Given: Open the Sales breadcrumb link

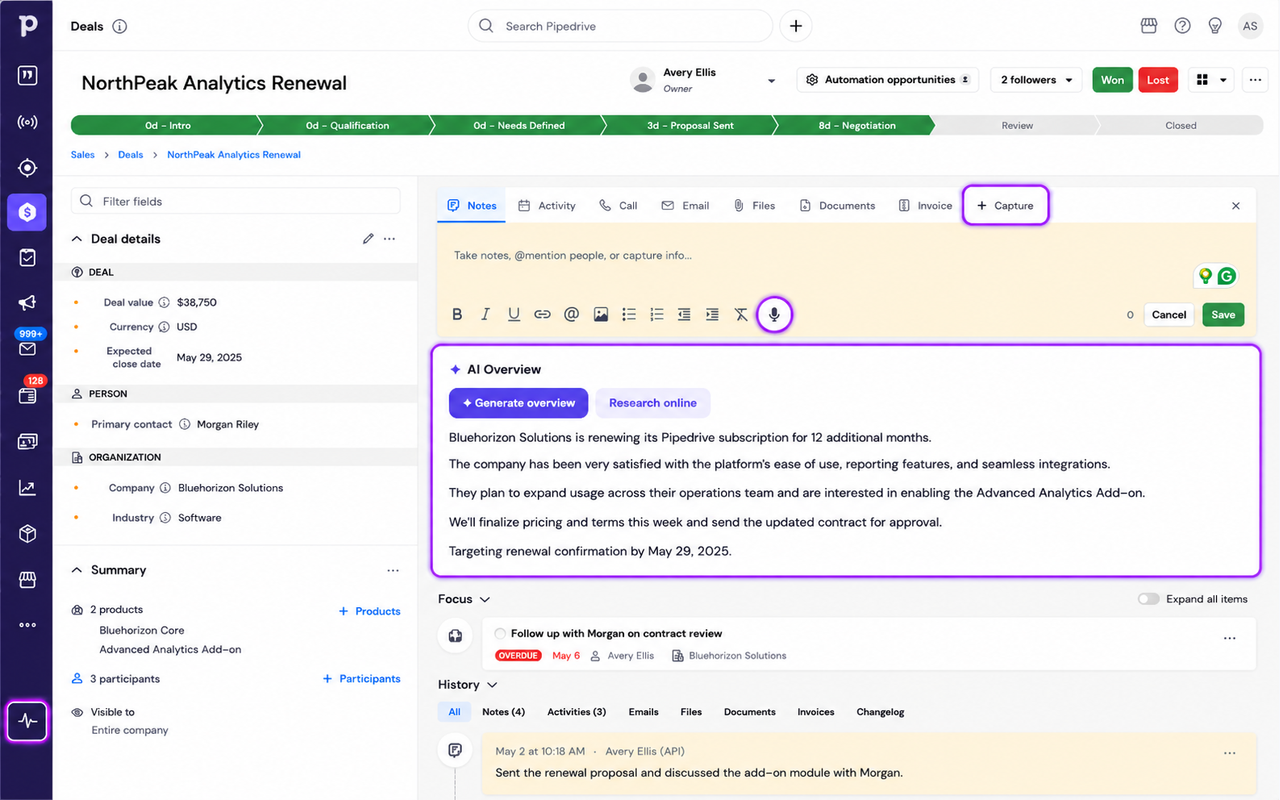Looking at the screenshot, I should point(83,155).
